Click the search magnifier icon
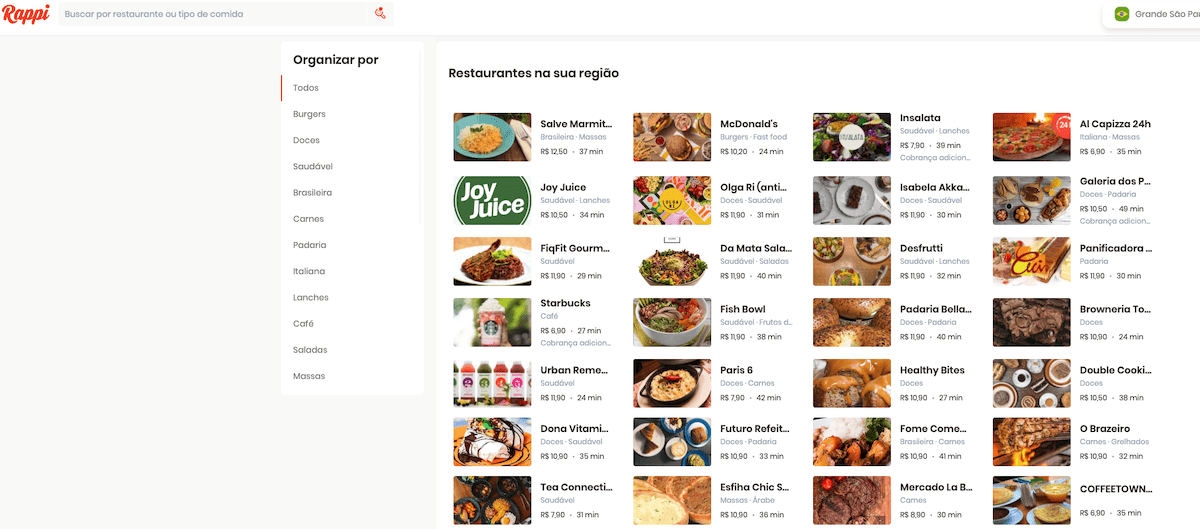Viewport: 1200px width, 529px height. 380,14
